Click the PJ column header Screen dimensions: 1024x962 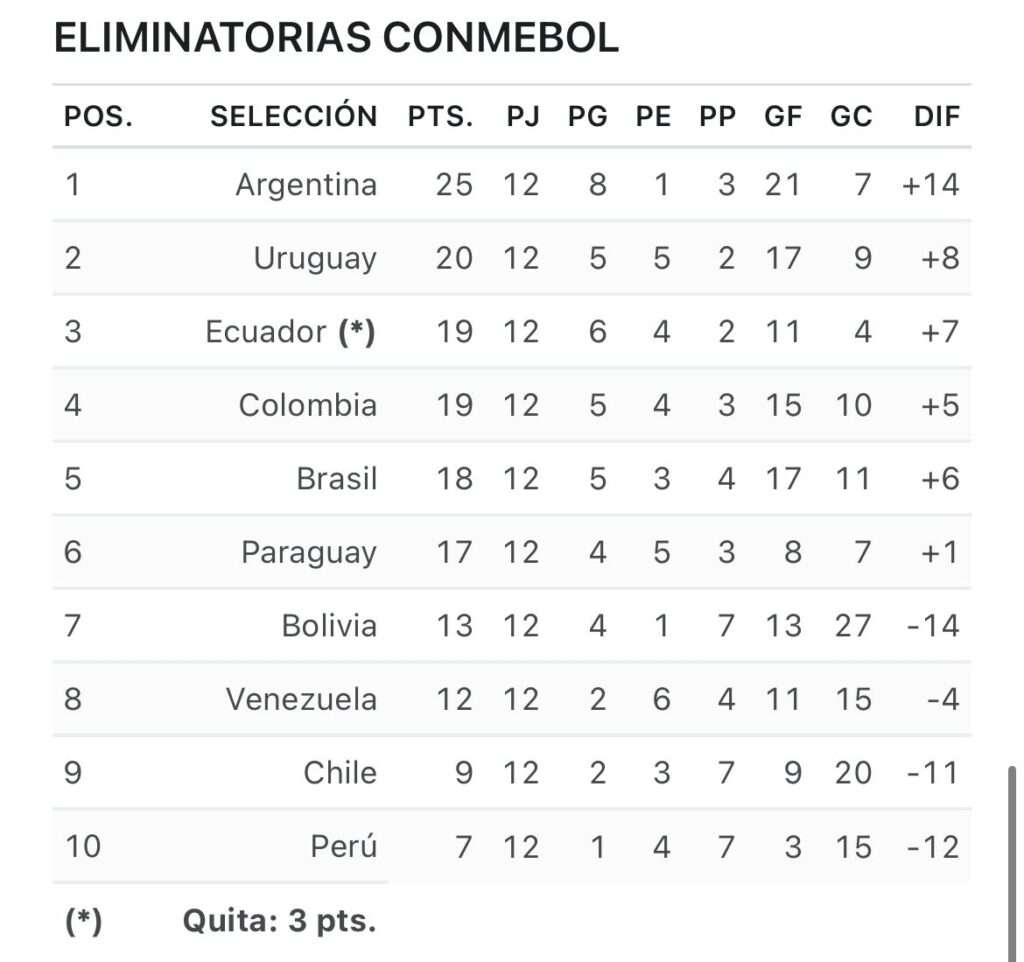[522, 116]
